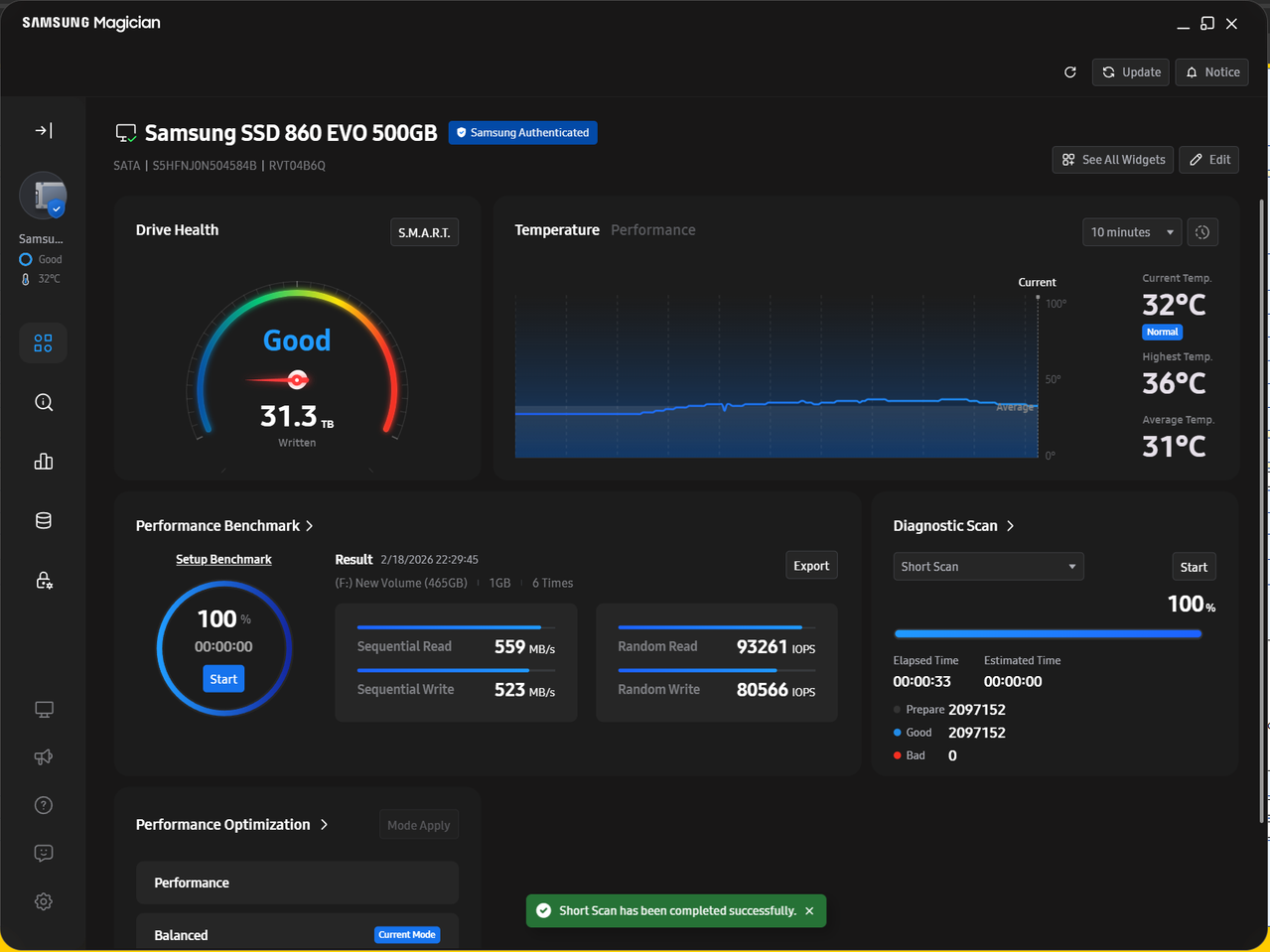Click the 31.3 TB Written value
Image resolution: width=1270 pixels, height=952 pixels.
tap(297, 416)
